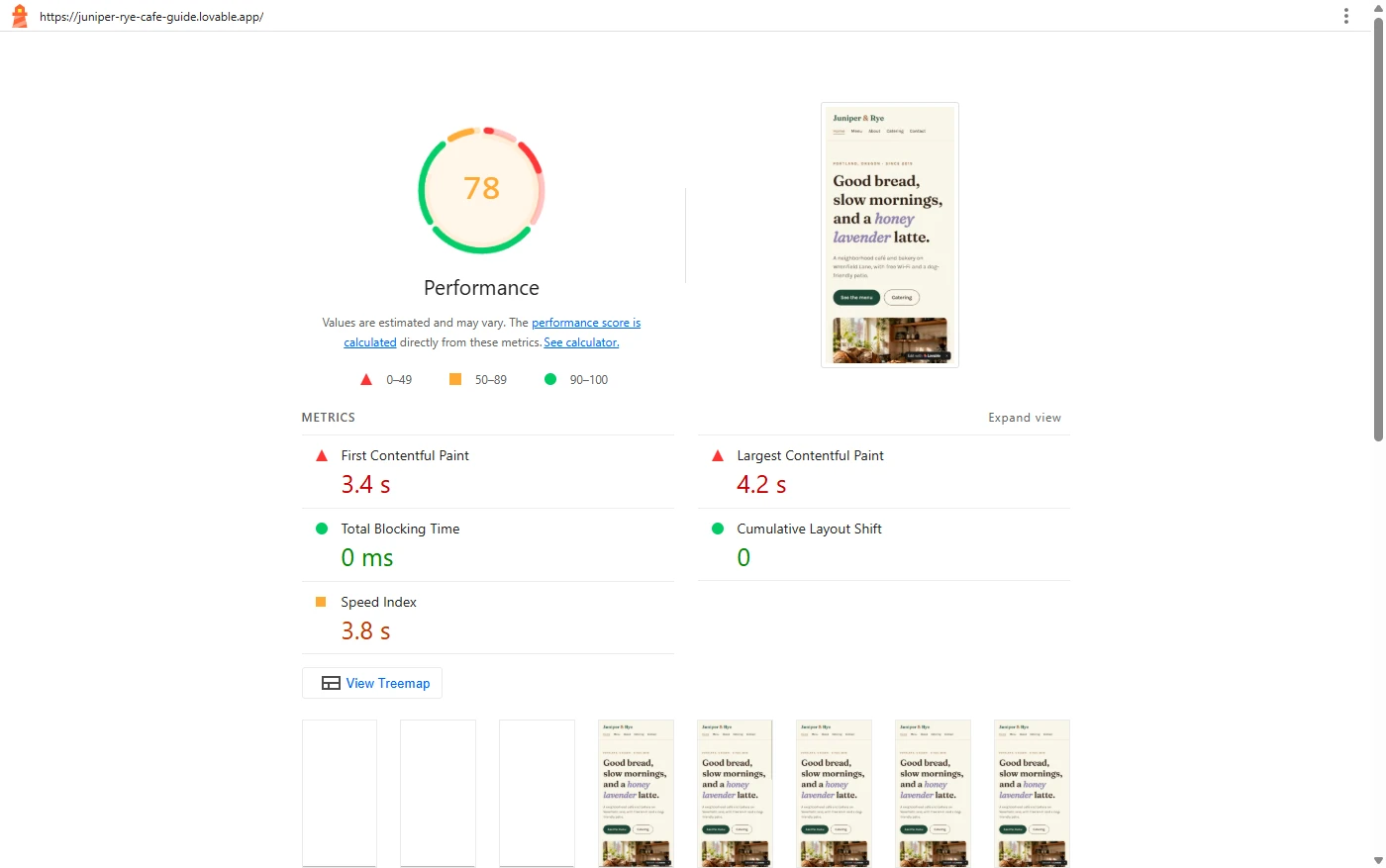The image size is (1386, 868).
Task: Click the Cumulative Layout Shift value "0"
Action: pyautogui.click(x=743, y=557)
